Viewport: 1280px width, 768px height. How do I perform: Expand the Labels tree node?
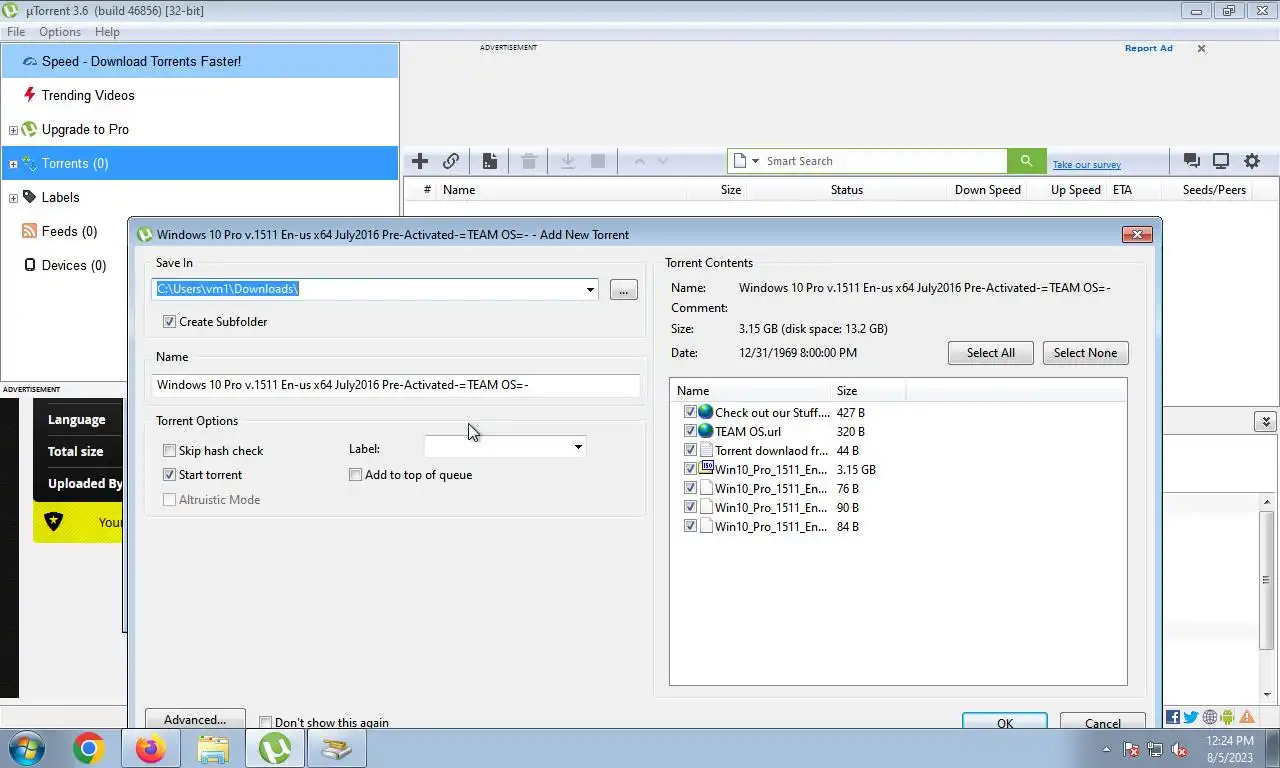(13, 198)
